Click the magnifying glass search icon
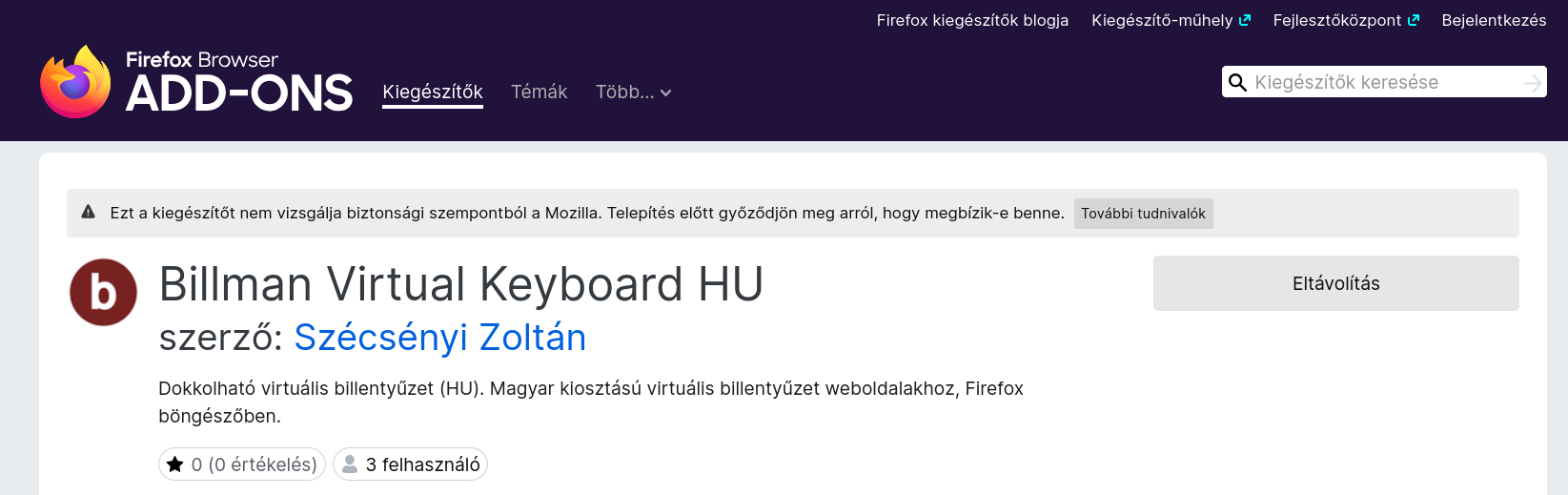The width and height of the screenshot is (1568, 495). [1237, 82]
